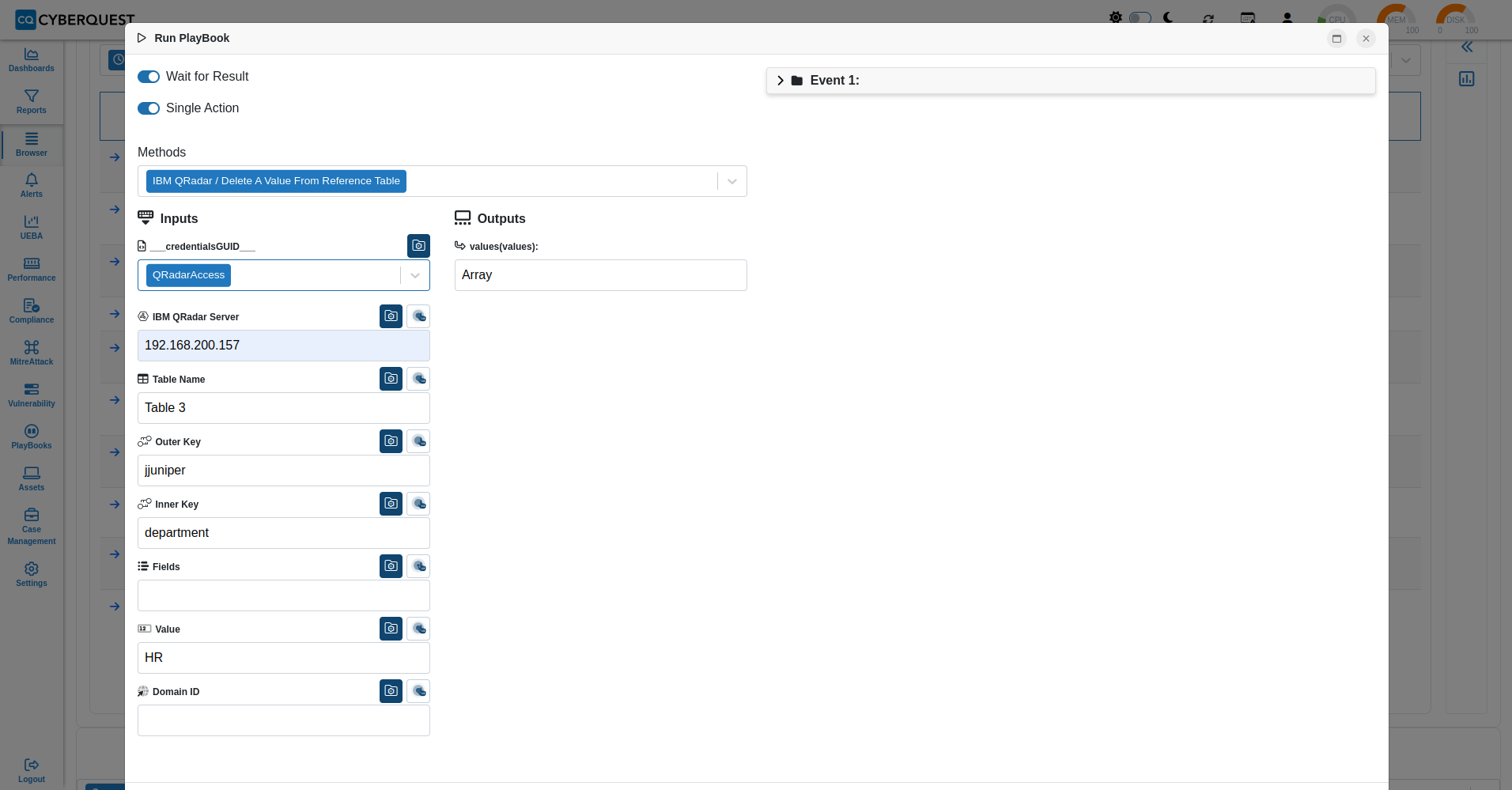Go to Browser in sidebar

click(x=32, y=144)
